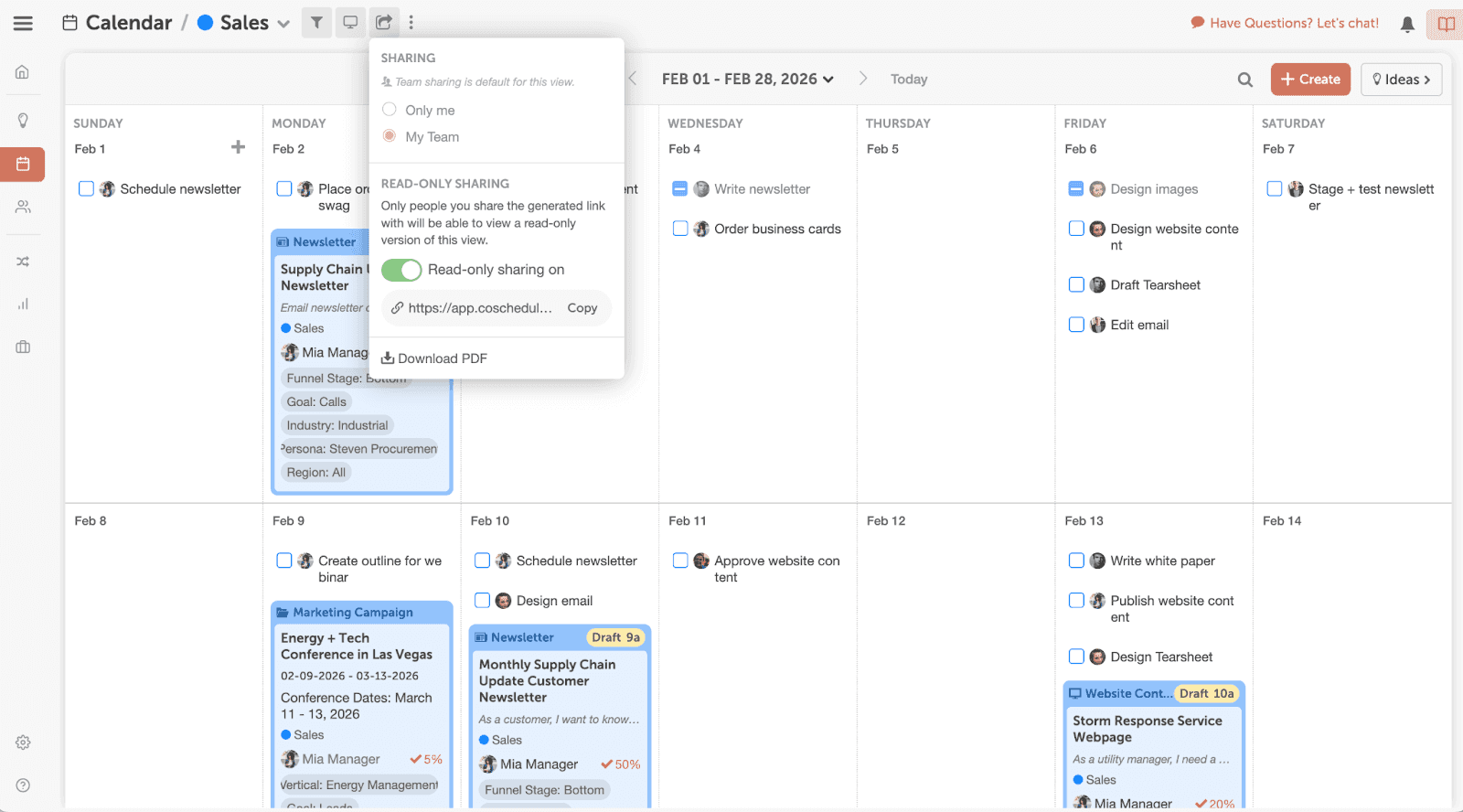Image resolution: width=1463 pixels, height=812 pixels.
Task: Check the Edit email task
Action: tap(1076, 325)
